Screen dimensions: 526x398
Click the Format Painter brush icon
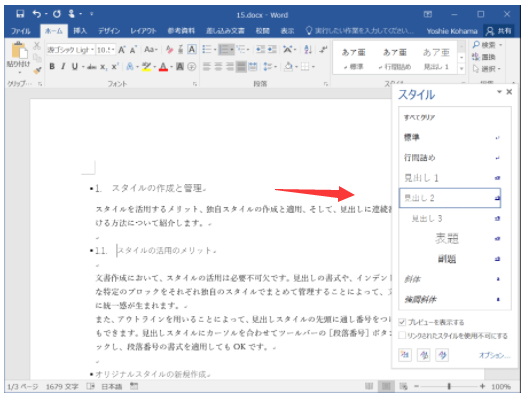tap(37, 70)
